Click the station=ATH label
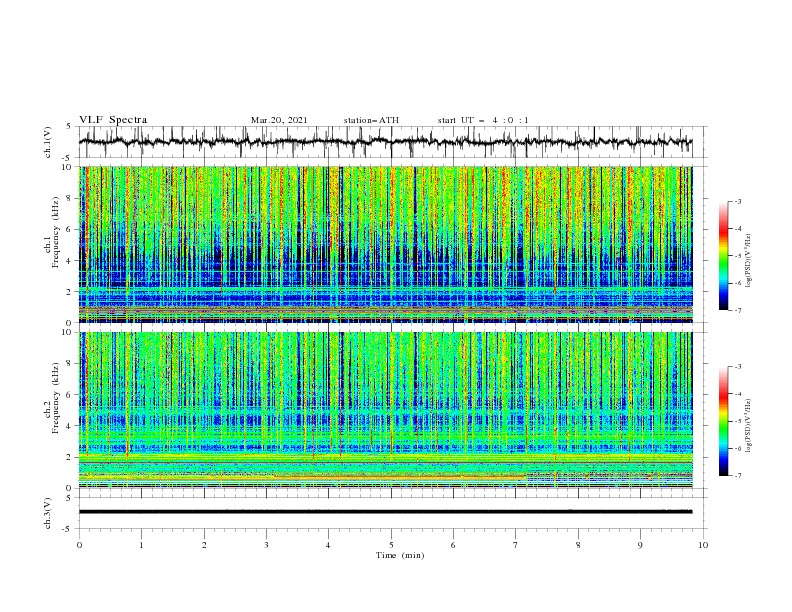The image size is (792, 612). 371,120
